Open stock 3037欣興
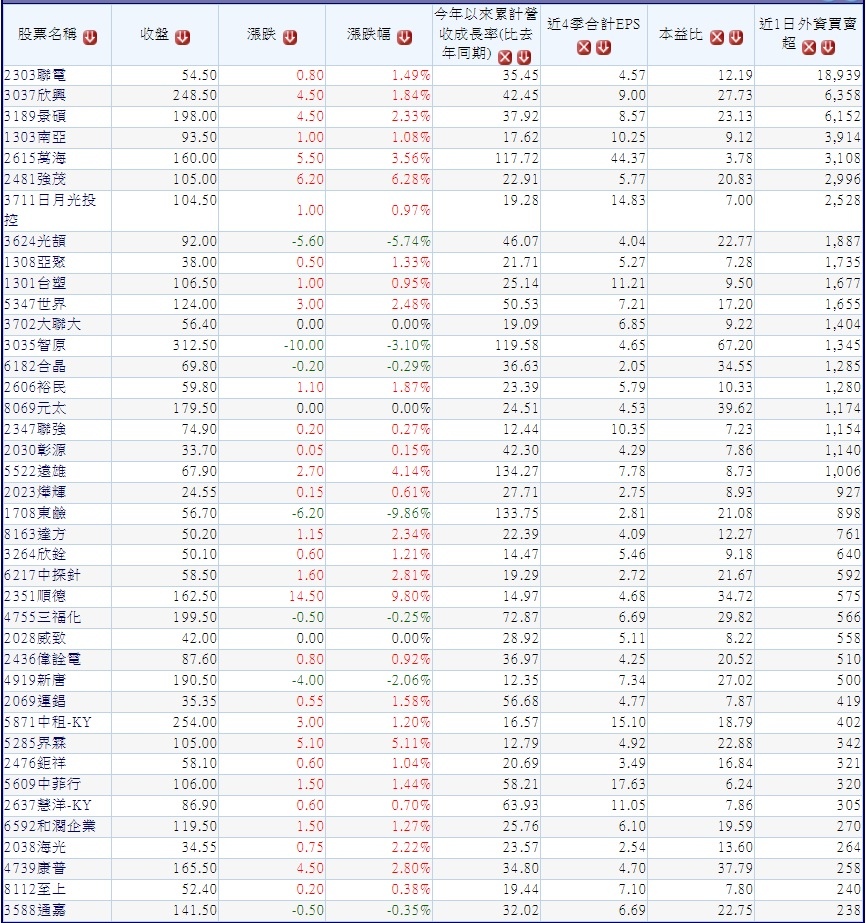 [x=35, y=95]
